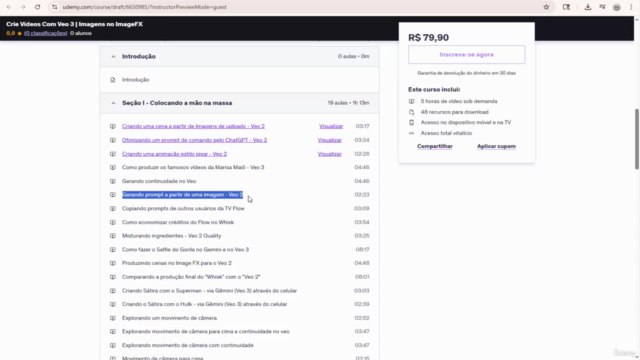Click Como economizar créditos do Flow title

178,223
